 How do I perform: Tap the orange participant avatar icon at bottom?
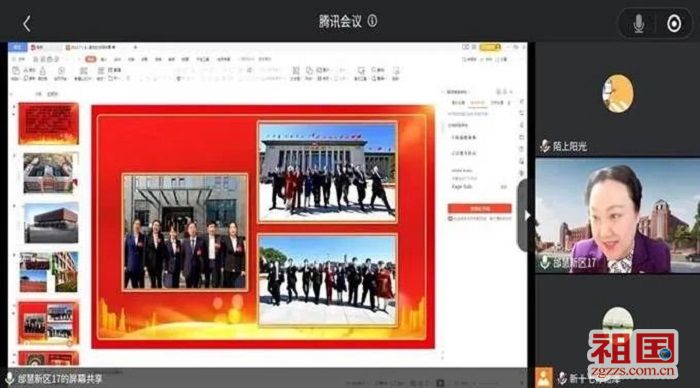[544, 378]
